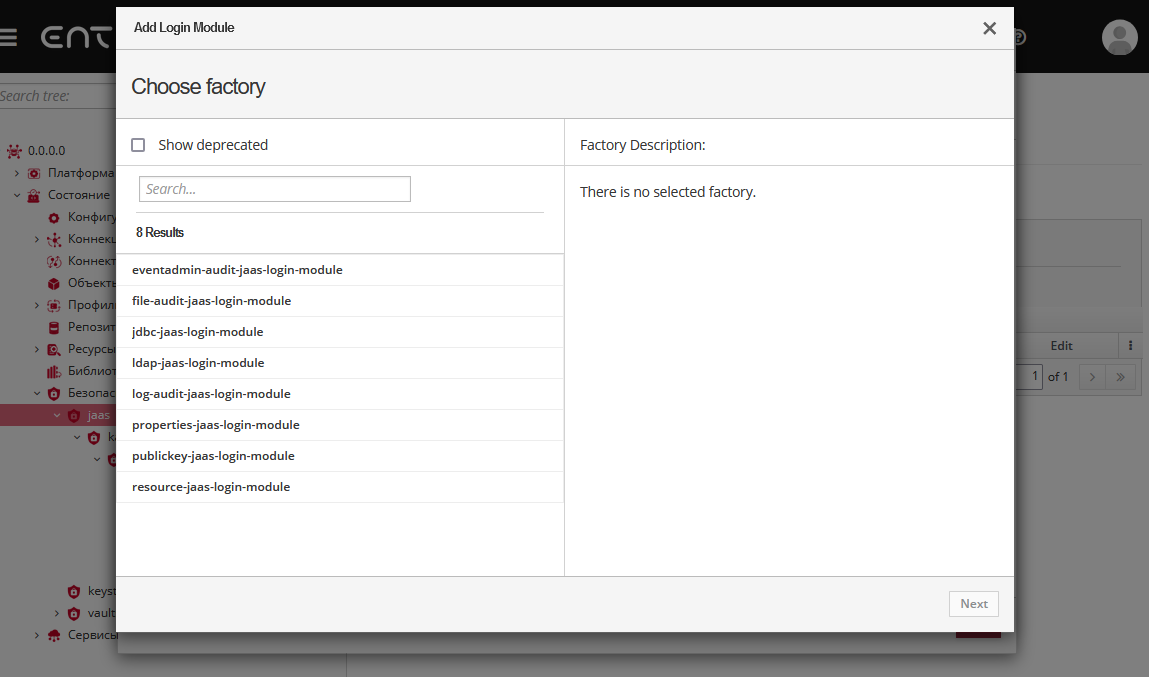Click the Состояние node icon
1149x677 pixels.
coord(35,195)
